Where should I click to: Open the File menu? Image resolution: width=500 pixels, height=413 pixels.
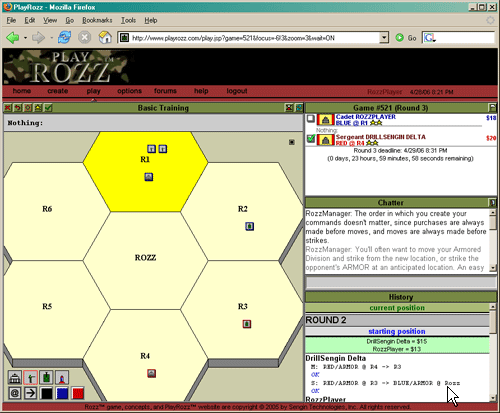click(x=11, y=20)
